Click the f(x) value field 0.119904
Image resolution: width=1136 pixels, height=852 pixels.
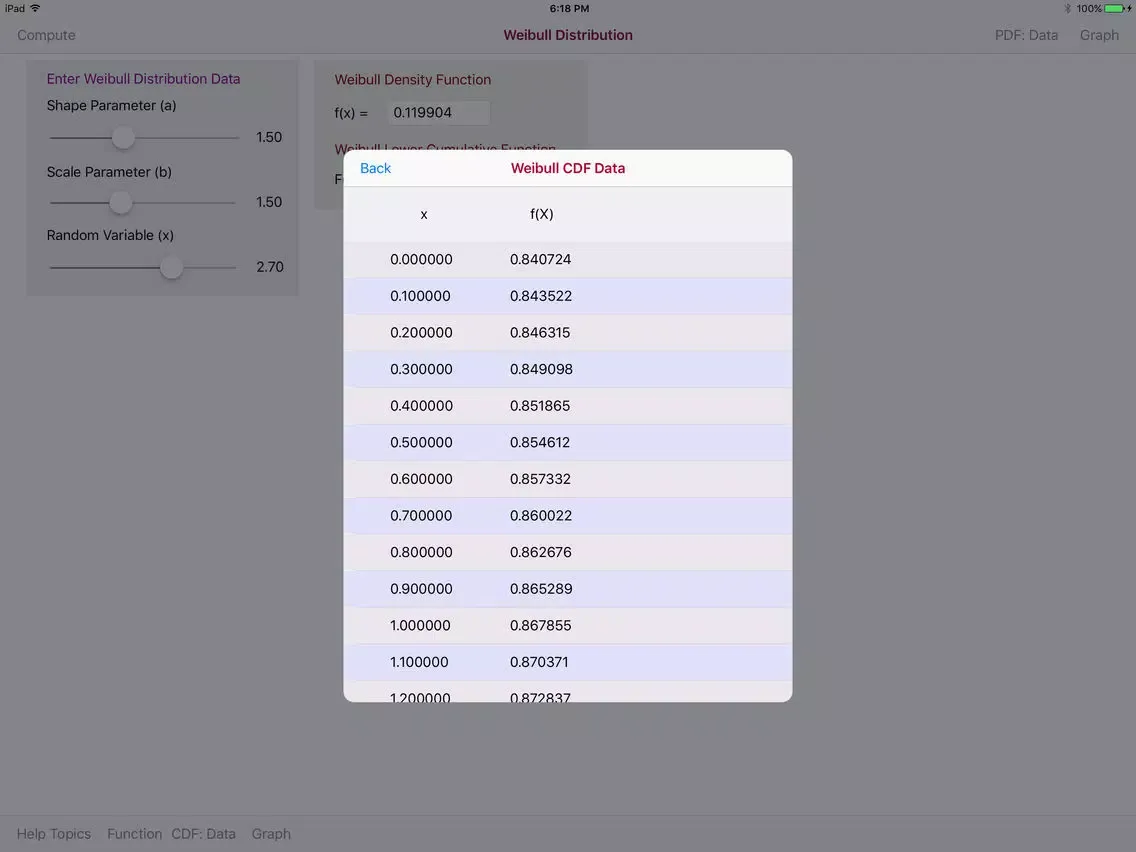click(438, 112)
